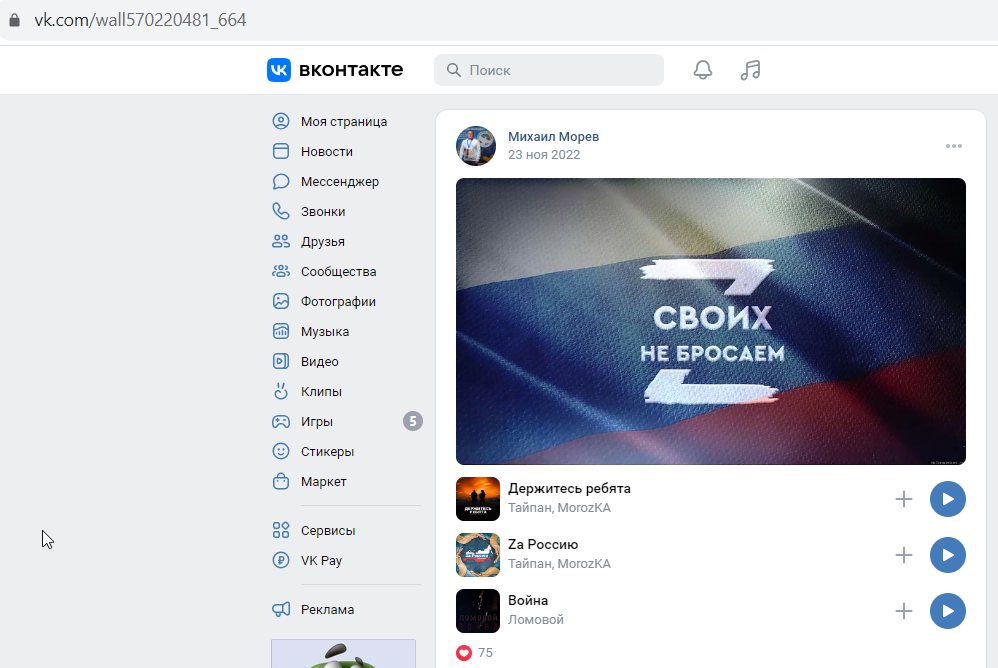
Task: Click Война album cover
Action: 477,611
